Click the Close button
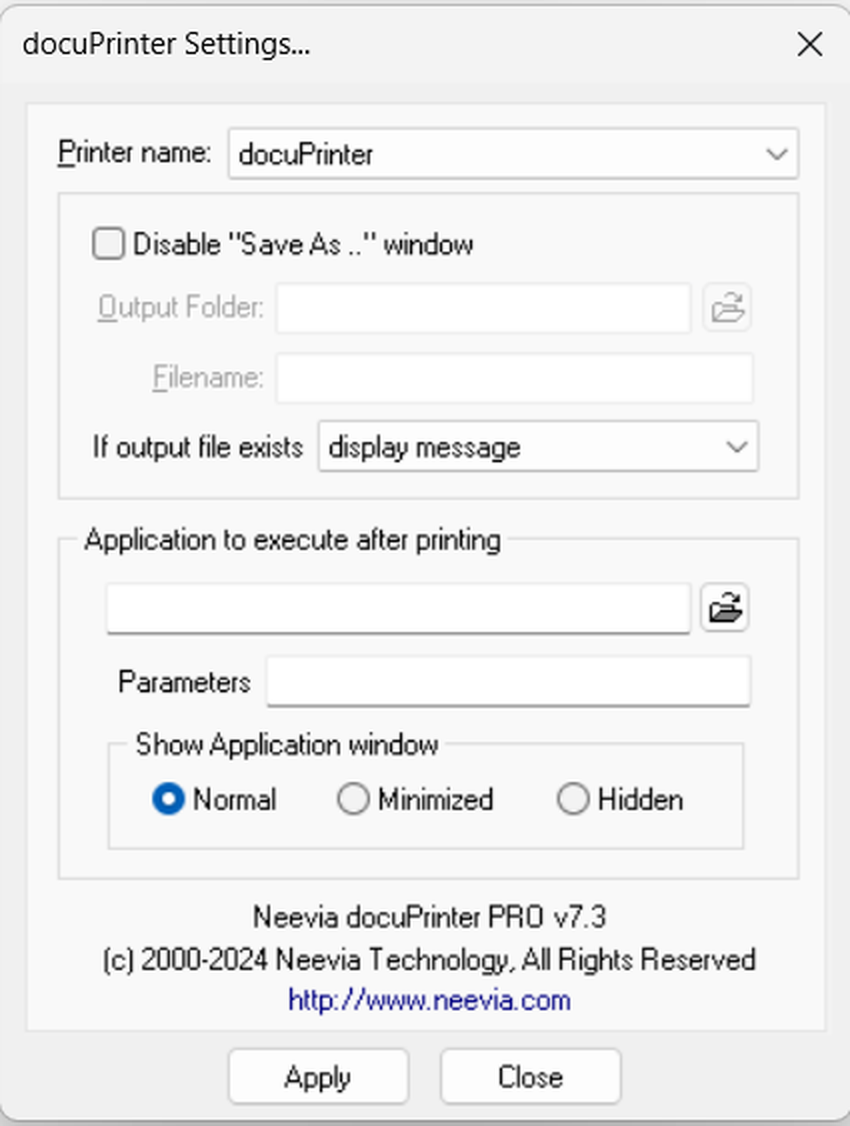The height and width of the screenshot is (1126, 850). pyautogui.click(x=531, y=1076)
